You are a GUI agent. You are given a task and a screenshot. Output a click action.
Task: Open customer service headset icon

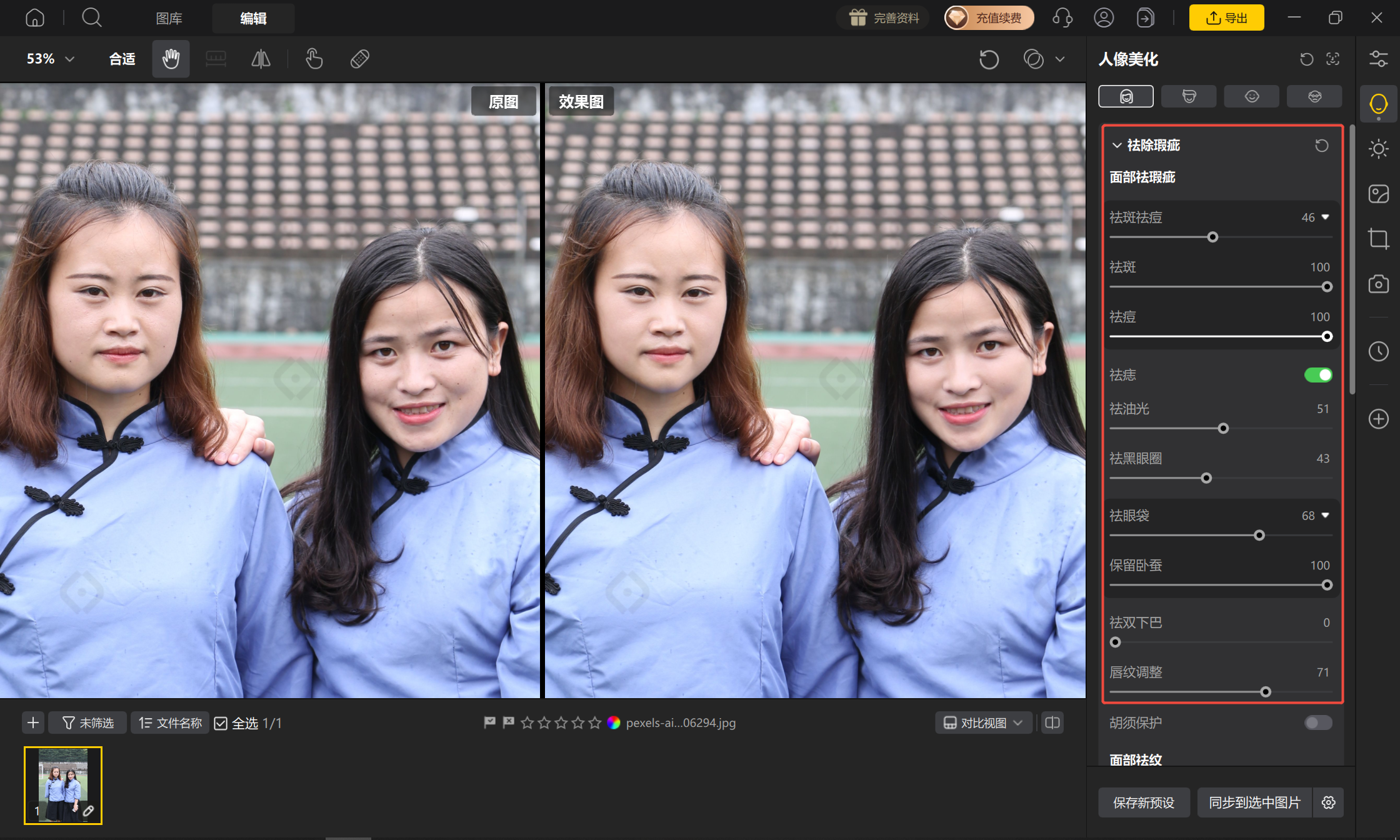(1062, 18)
